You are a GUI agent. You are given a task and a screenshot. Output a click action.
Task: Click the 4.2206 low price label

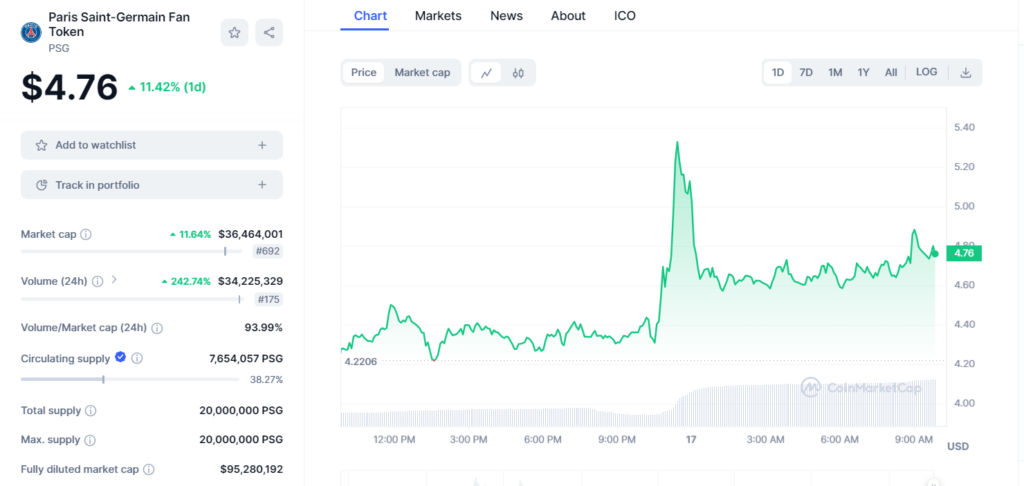(x=360, y=361)
